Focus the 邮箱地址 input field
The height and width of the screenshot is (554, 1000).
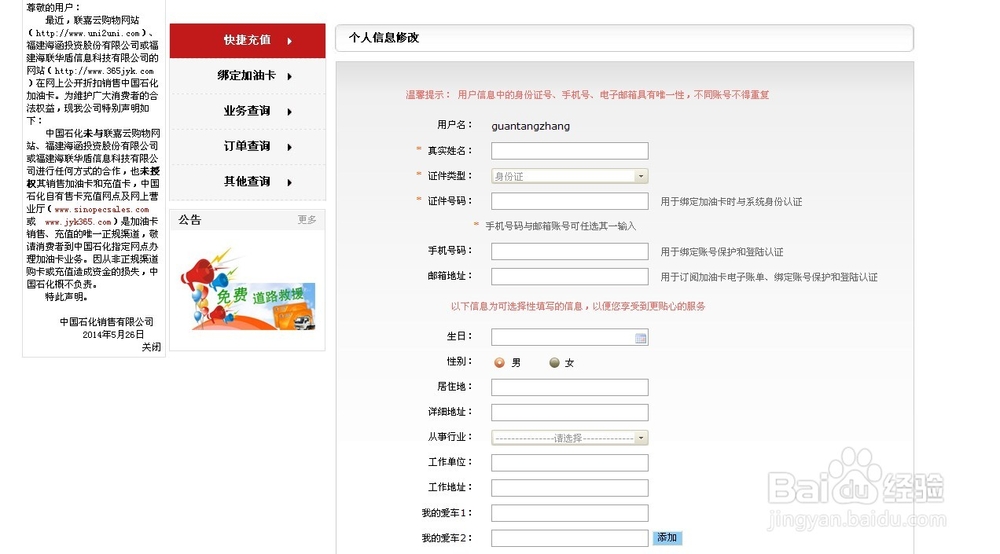click(570, 277)
